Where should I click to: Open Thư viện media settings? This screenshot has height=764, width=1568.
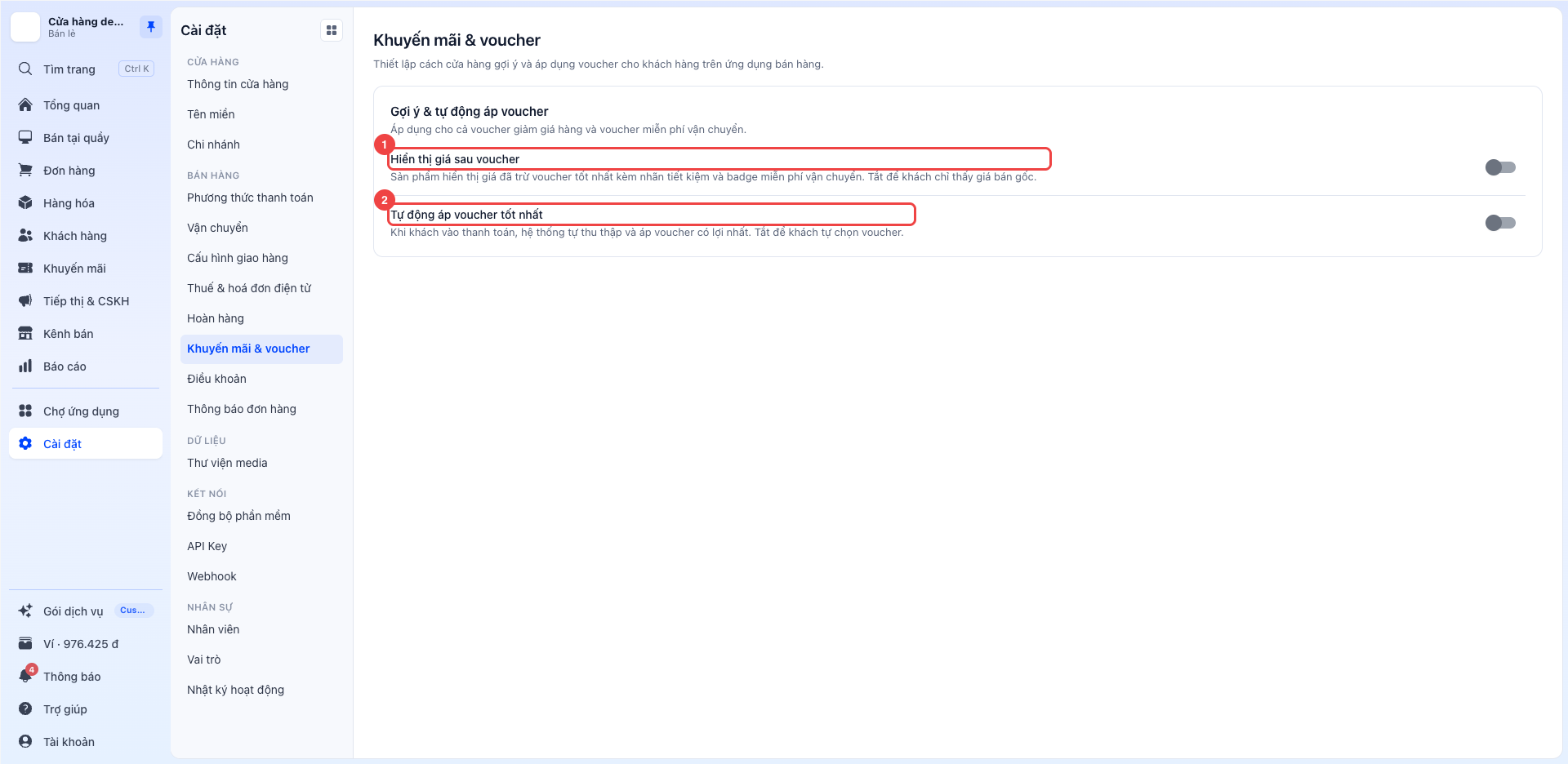tap(261, 463)
